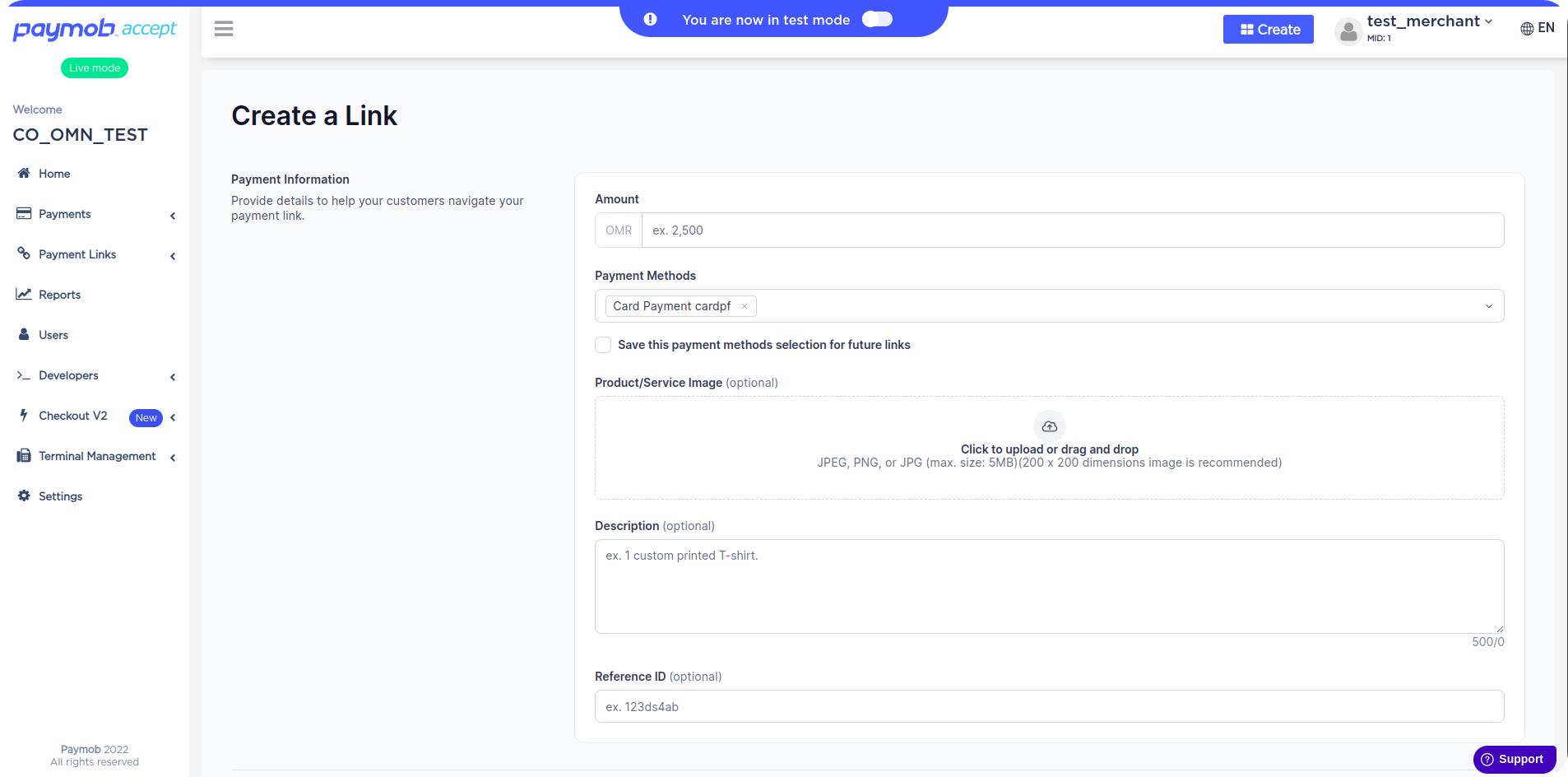This screenshot has height=777, width=1568.
Task: Click the cloud upload icon for product image
Action: pyautogui.click(x=1049, y=426)
